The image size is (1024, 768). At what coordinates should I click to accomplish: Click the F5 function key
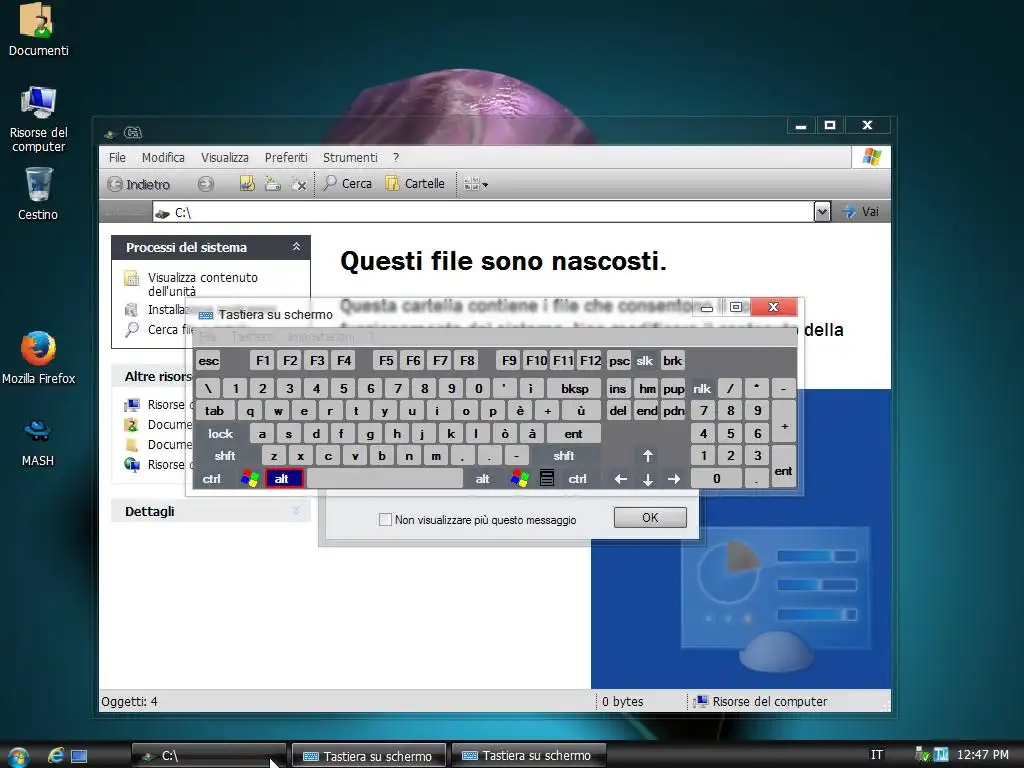coord(387,360)
